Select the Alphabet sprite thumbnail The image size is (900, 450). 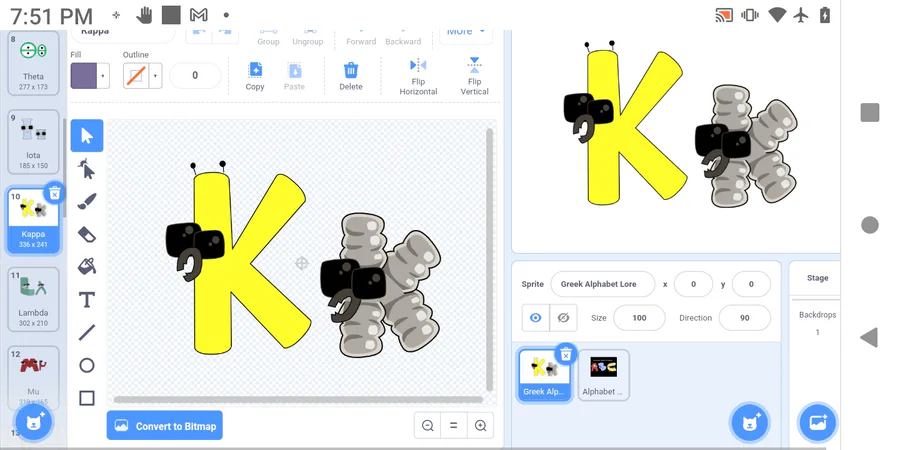603,374
